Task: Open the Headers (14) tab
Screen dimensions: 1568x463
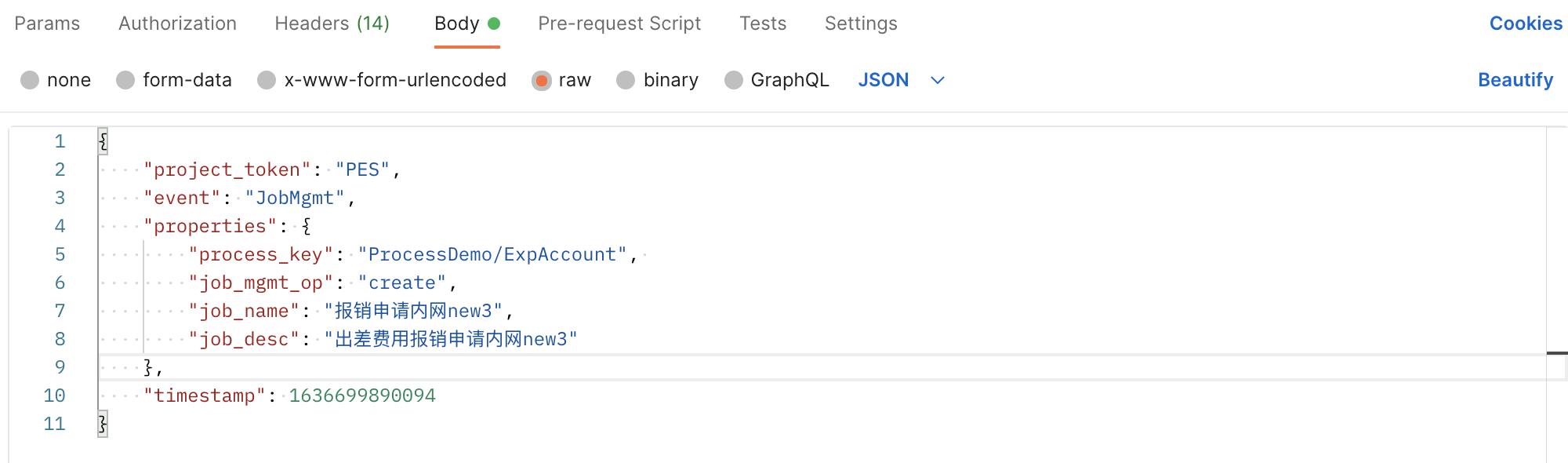Action: pos(332,24)
